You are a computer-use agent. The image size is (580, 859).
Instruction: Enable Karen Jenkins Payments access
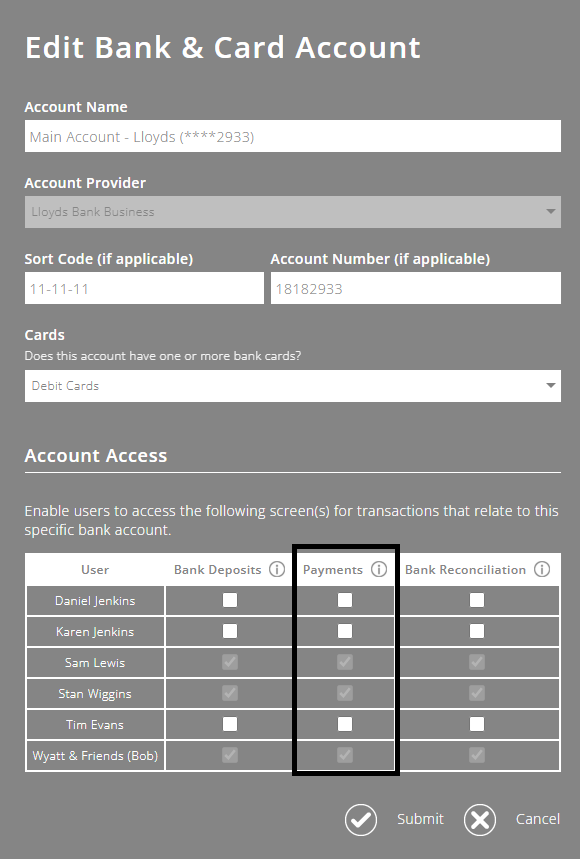click(345, 631)
